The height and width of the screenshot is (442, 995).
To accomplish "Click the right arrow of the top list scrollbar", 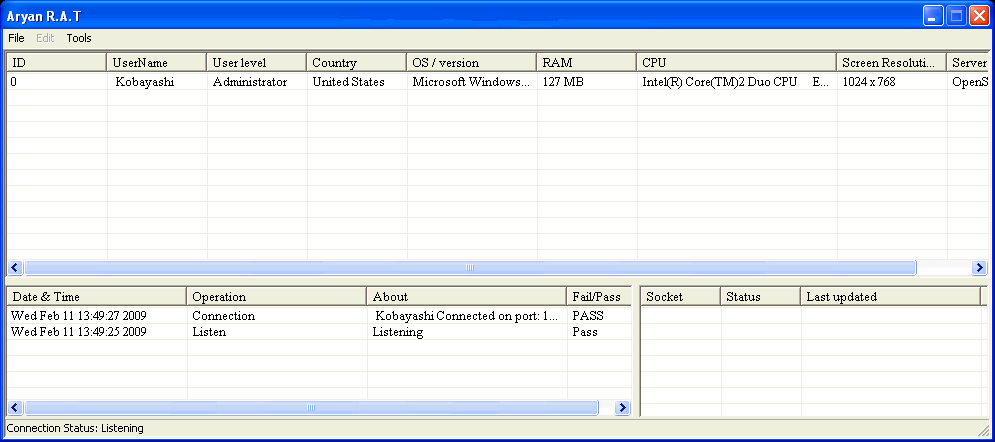I will pyautogui.click(x=979, y=268).
